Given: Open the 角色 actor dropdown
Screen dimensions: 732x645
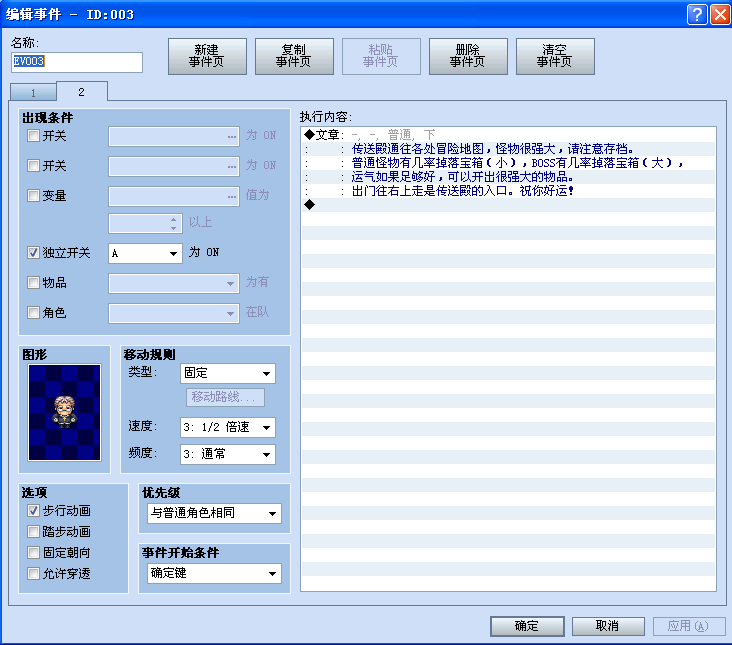Looking at the screenshot, I should tap(174, 313).
